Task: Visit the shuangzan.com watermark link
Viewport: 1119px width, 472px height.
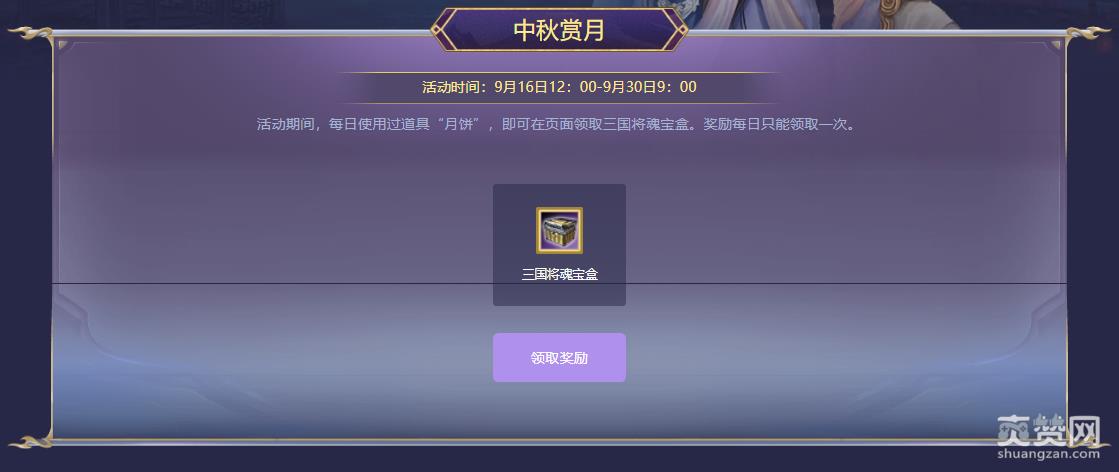Action: [1048, 453]
